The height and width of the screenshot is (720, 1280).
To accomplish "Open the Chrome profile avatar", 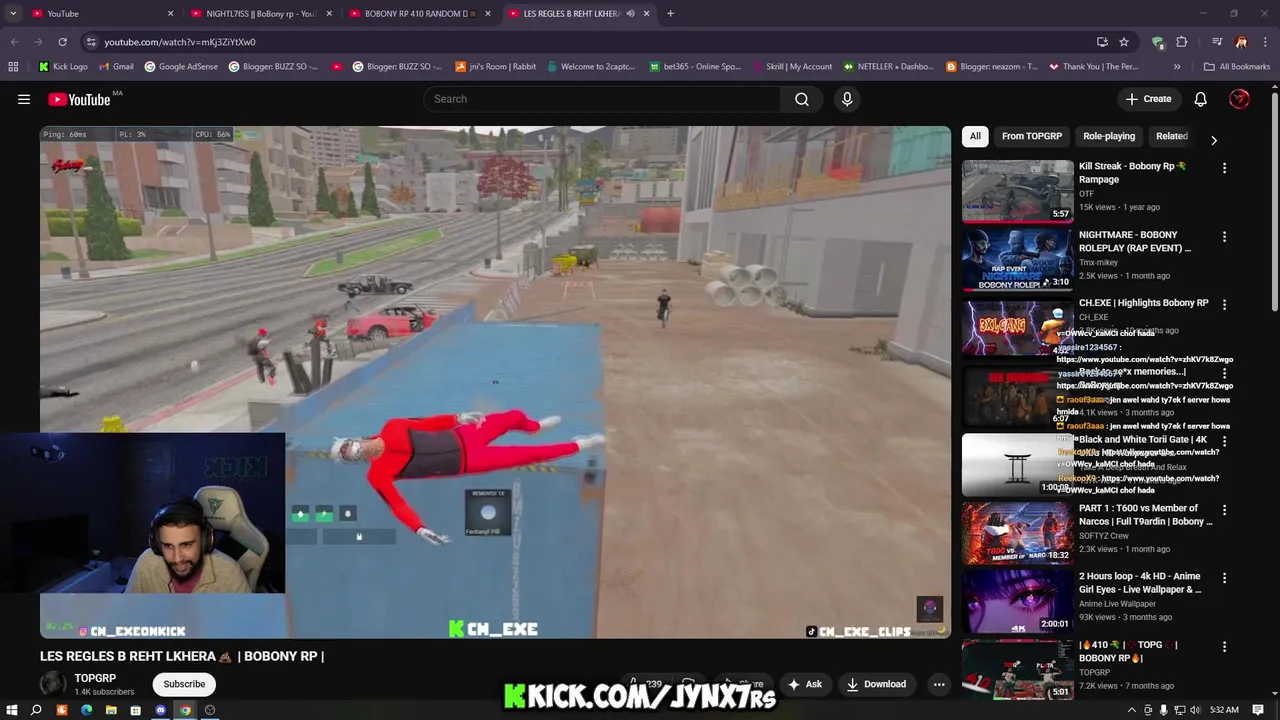I will tap(1241, 42).
